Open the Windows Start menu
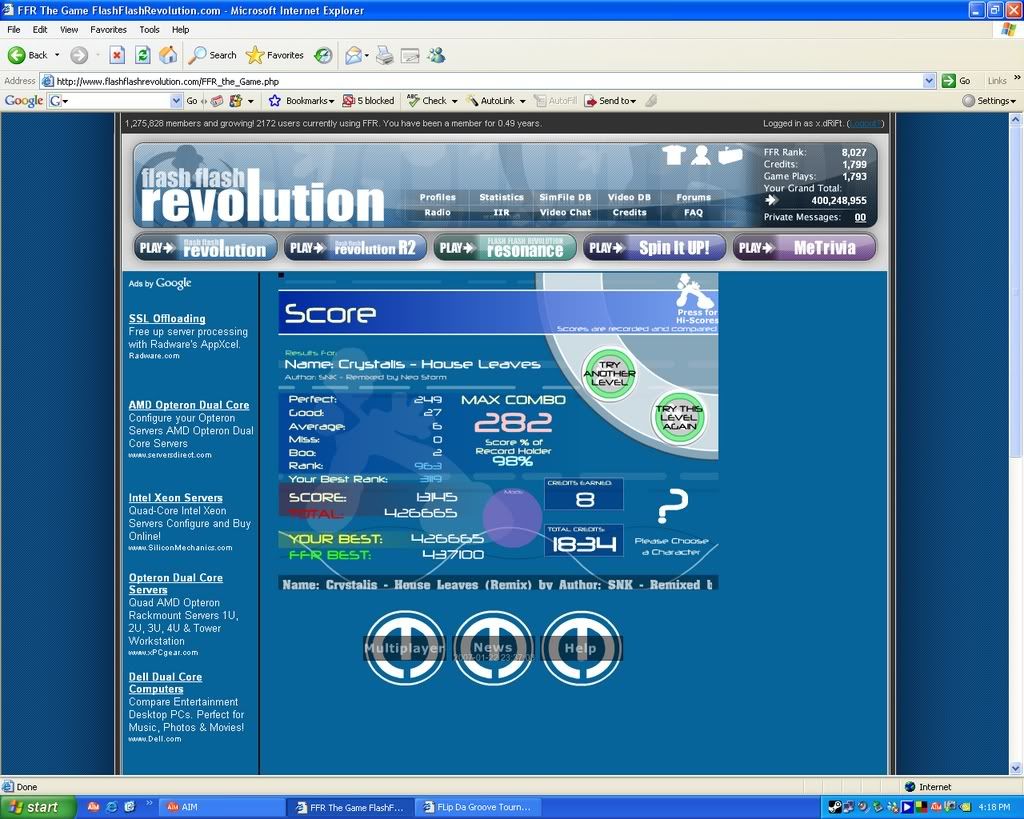Viewport: 1024px width, 819px height. (x=37, y=807)
